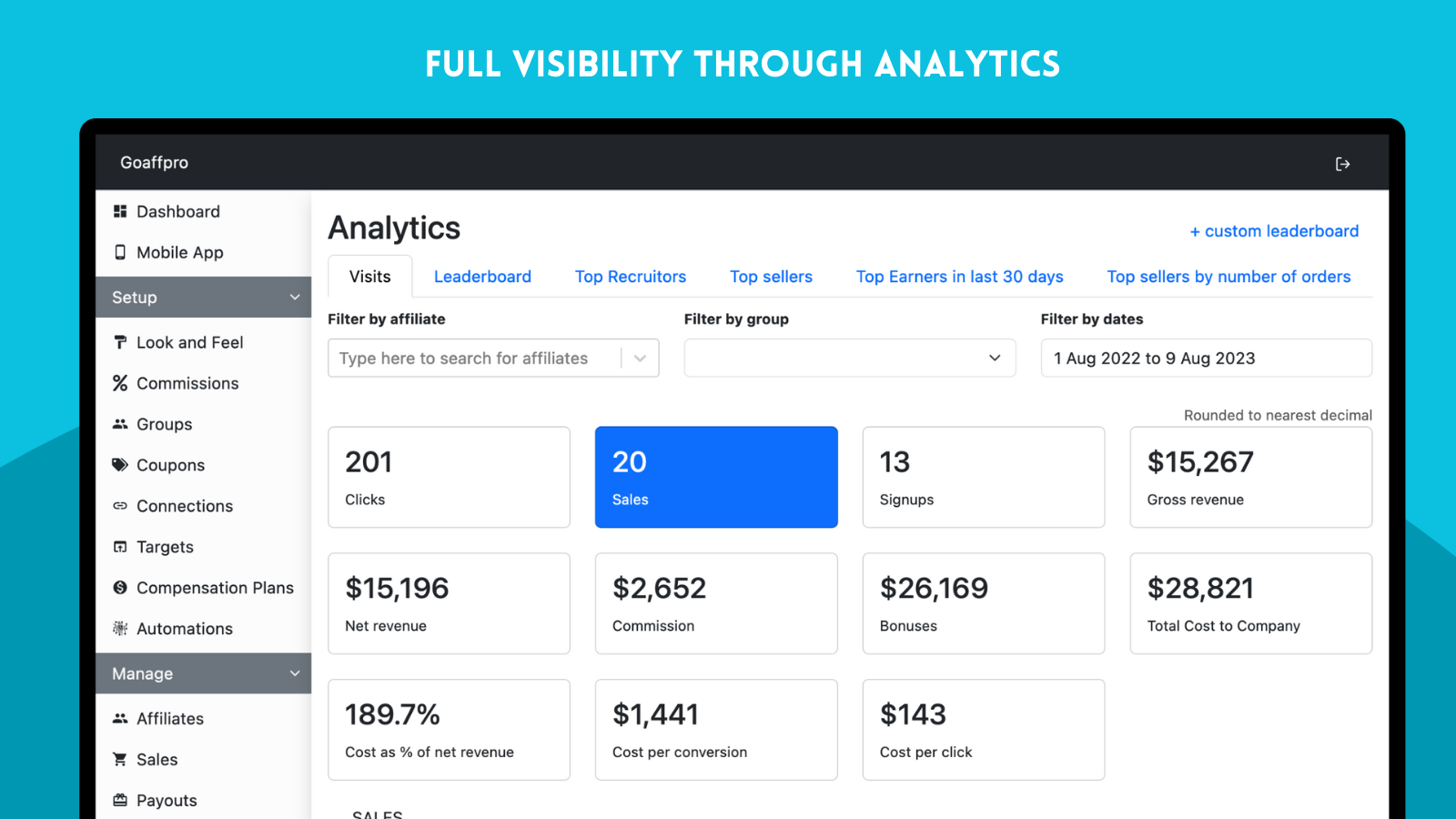Switch to the Leaderboard tab
Viewport: 1456px width, 819px height.
482,277
